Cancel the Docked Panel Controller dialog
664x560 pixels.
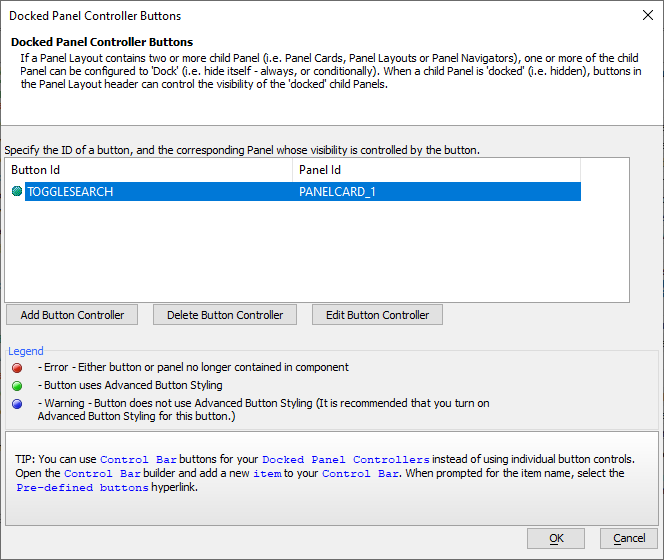629,538
